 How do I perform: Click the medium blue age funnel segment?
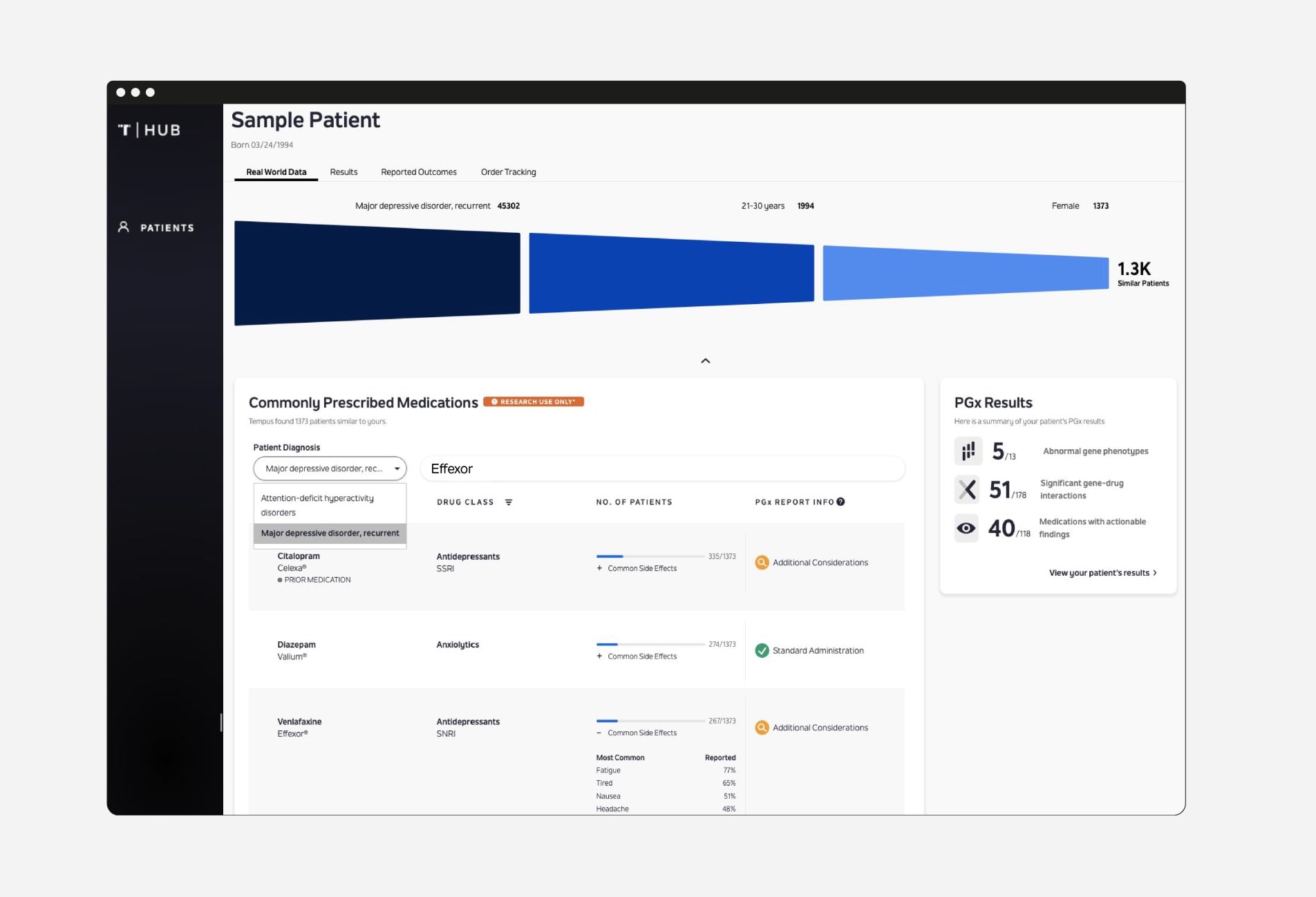(671, 273)
